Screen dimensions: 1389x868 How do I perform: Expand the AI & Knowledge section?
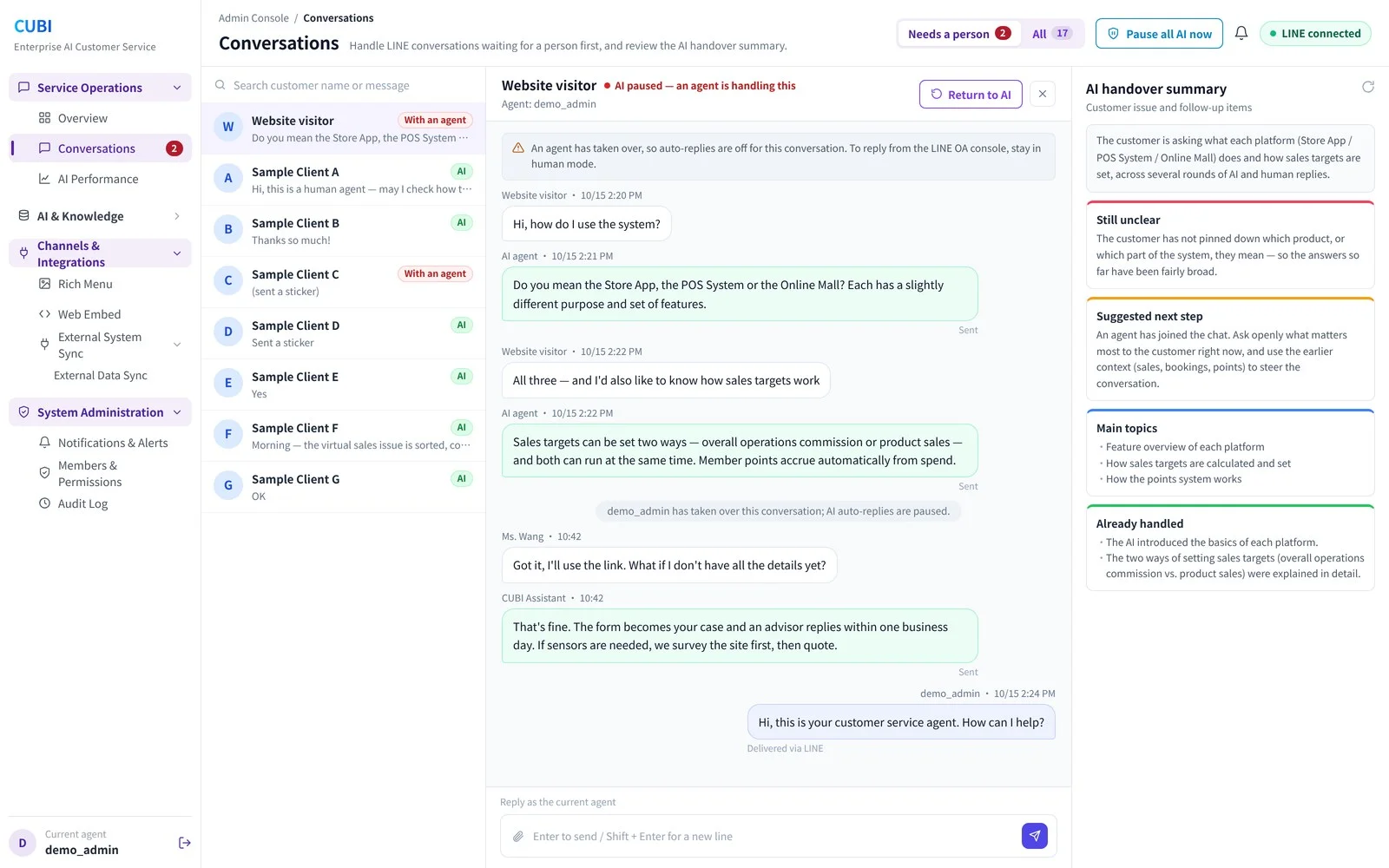[177, 216]
